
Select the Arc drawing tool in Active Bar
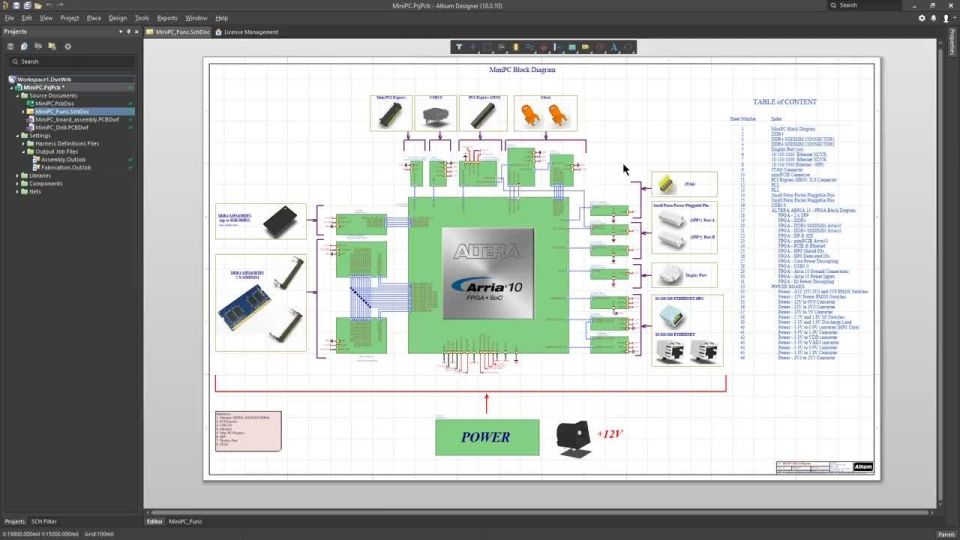point(628,47)
